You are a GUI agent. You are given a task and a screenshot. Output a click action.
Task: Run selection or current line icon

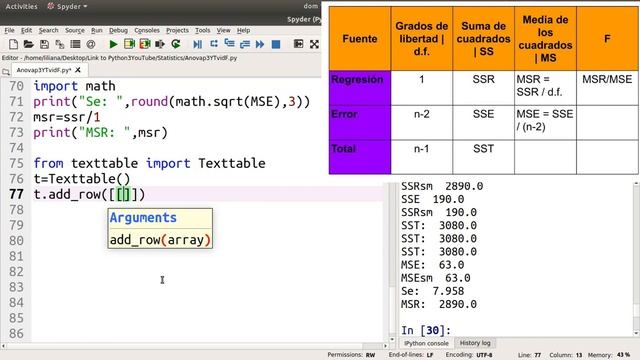(160, 44)
